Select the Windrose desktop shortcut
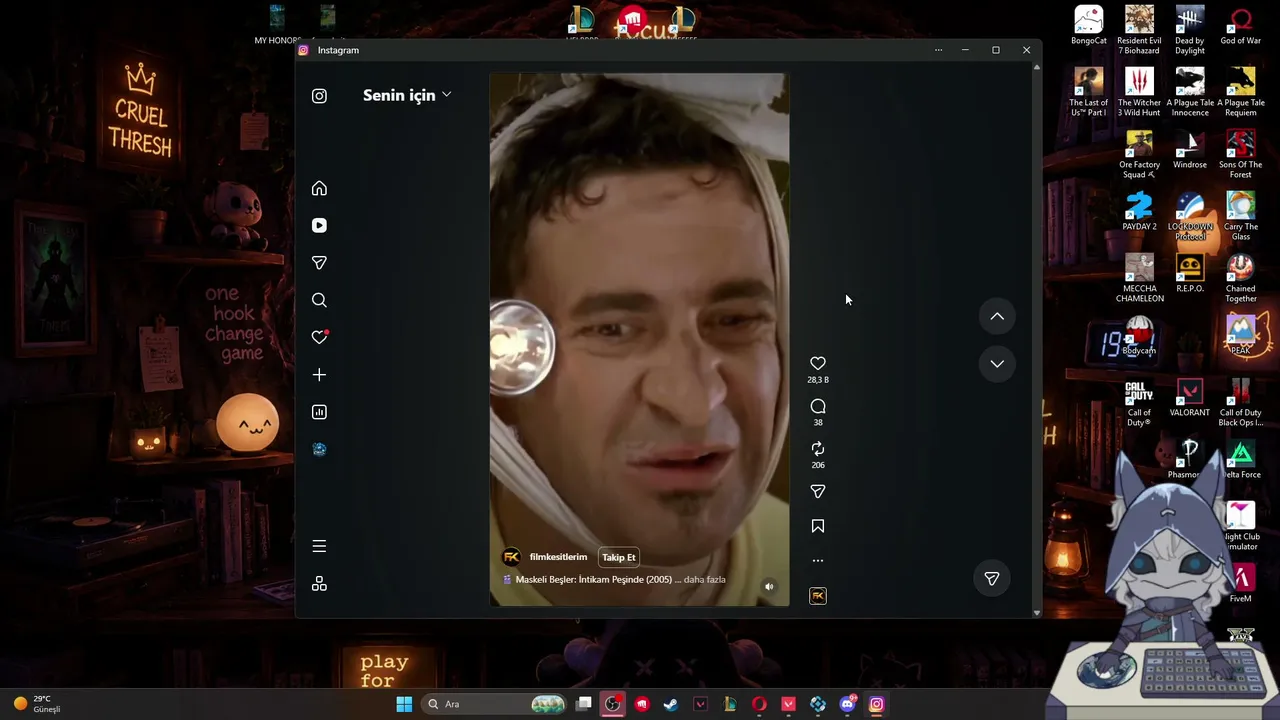 pos(1190,150)
